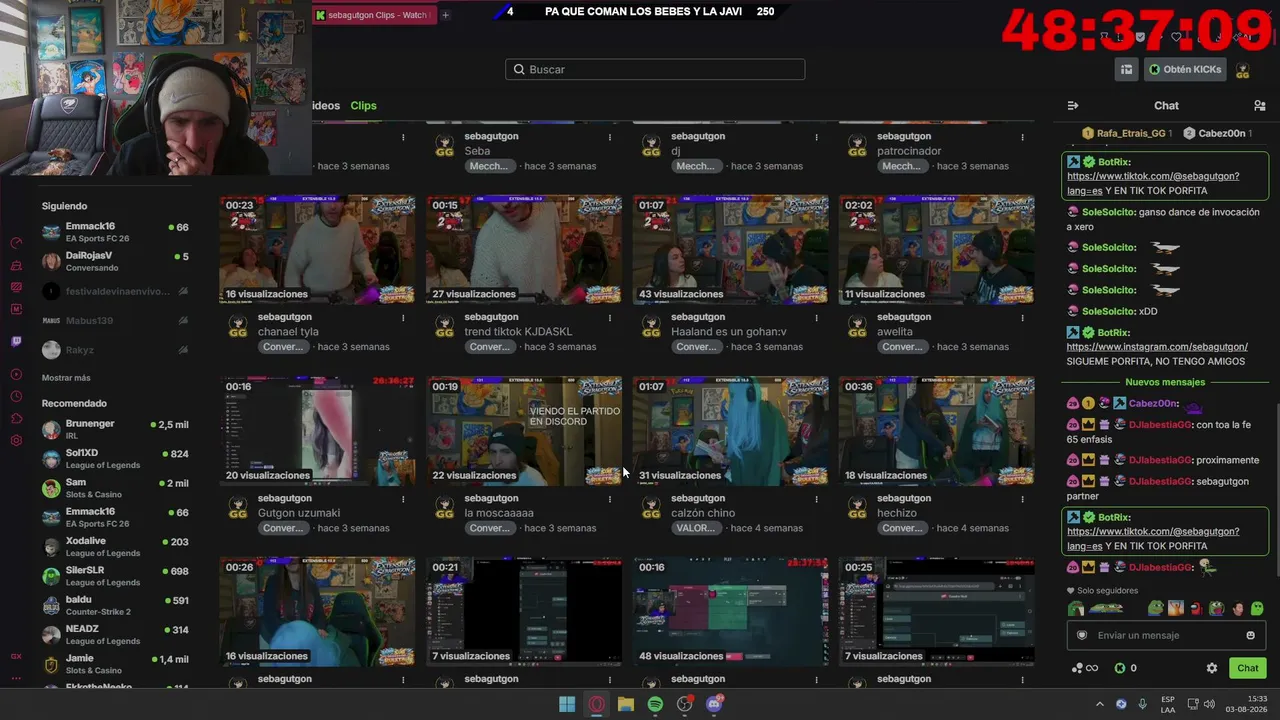Expand following list with Mostrar más

point(66,378)
